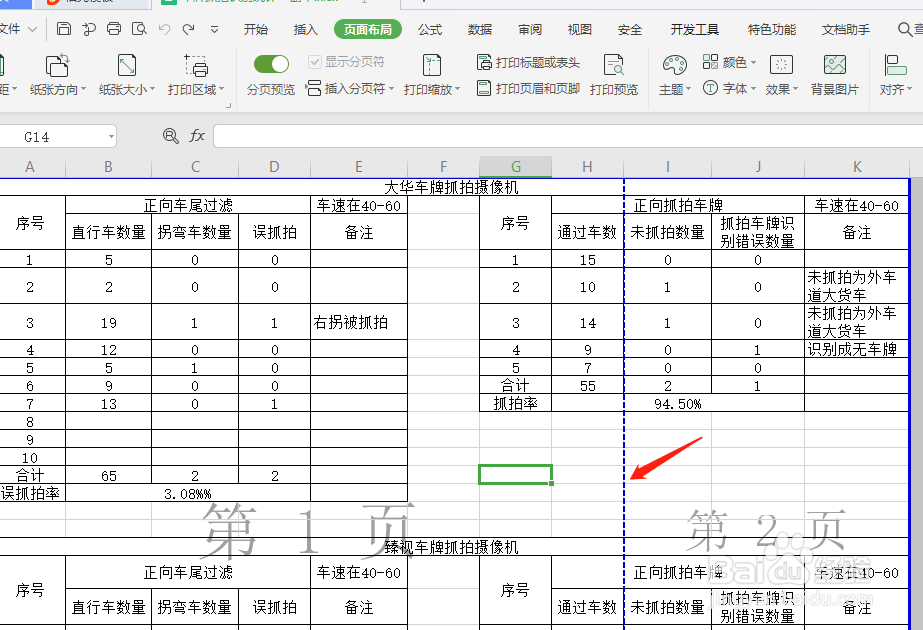Select column D header

point(274,167)
